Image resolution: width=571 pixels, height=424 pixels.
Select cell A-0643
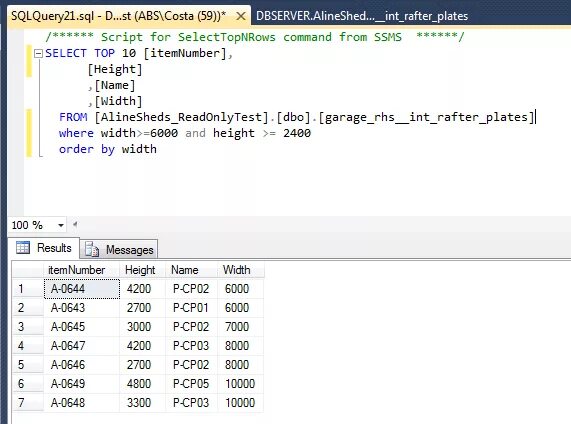(82, 308)
